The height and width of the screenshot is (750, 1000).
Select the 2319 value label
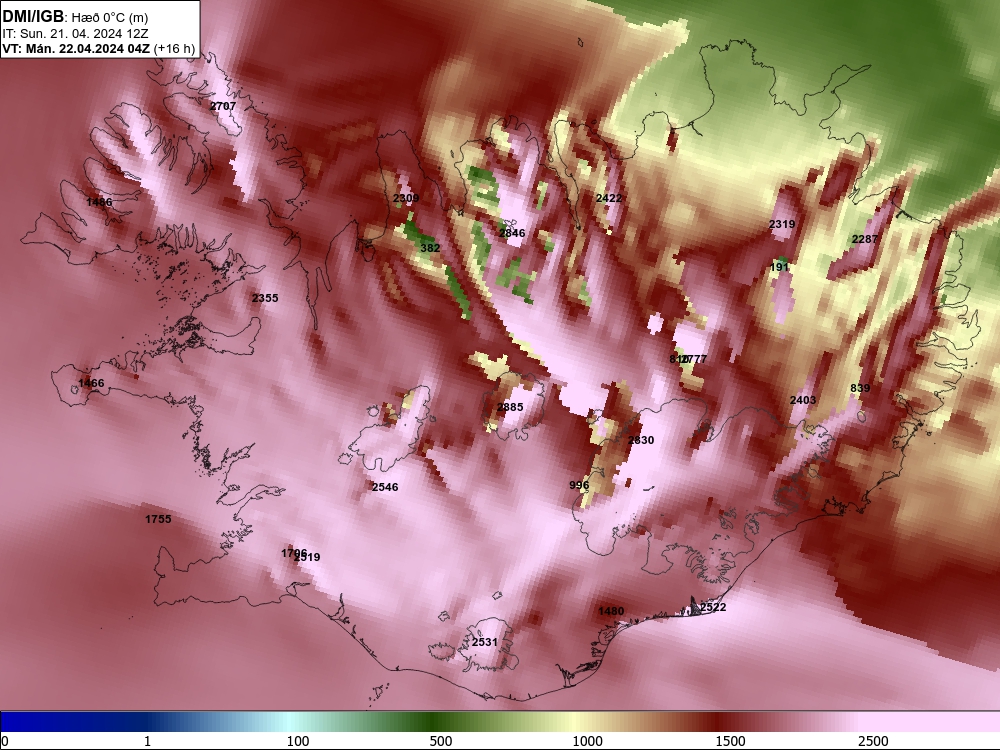point(782,224)
